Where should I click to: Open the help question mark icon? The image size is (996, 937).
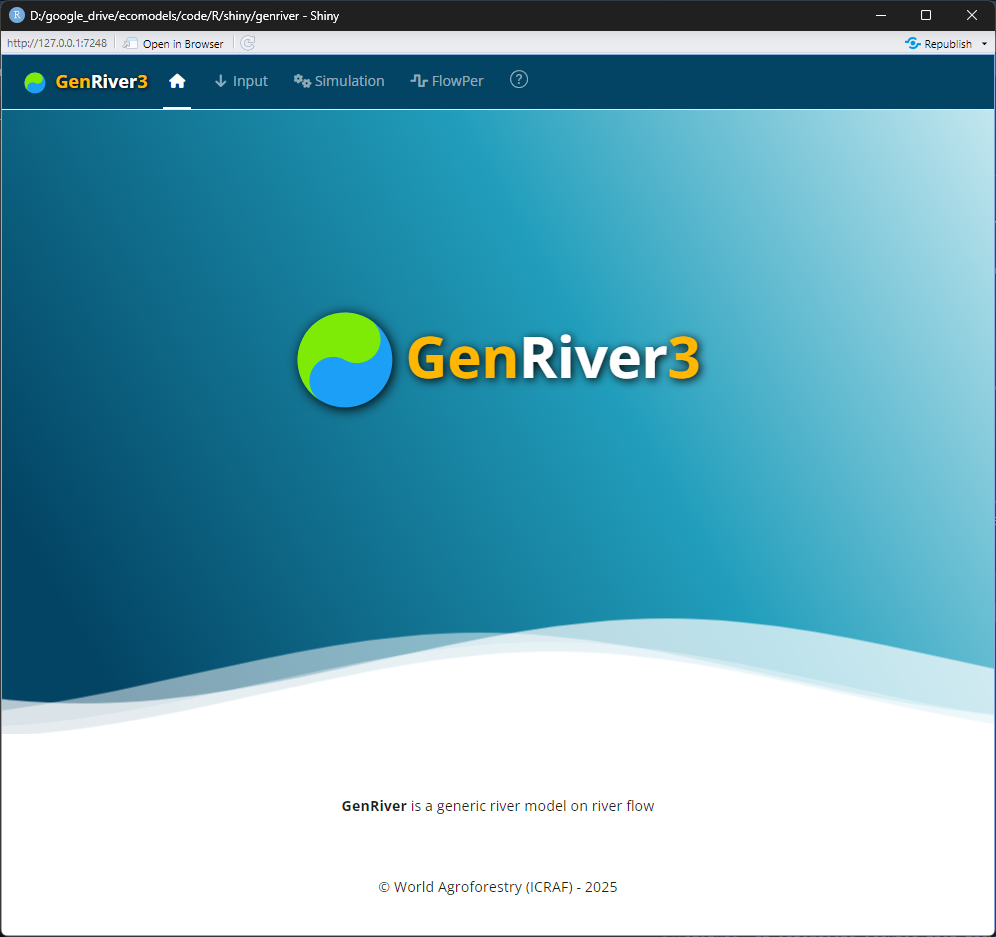519,79
